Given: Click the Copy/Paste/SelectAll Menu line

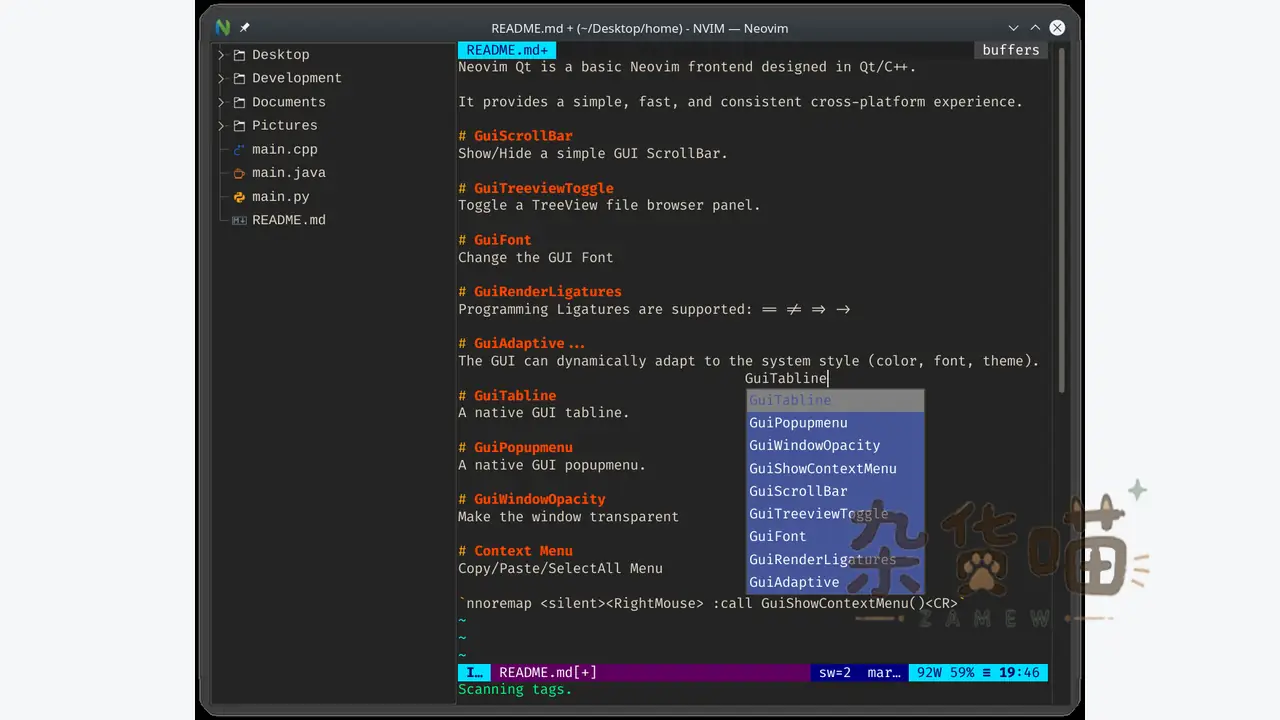Looking at the screenshot, I should (560, 568).
